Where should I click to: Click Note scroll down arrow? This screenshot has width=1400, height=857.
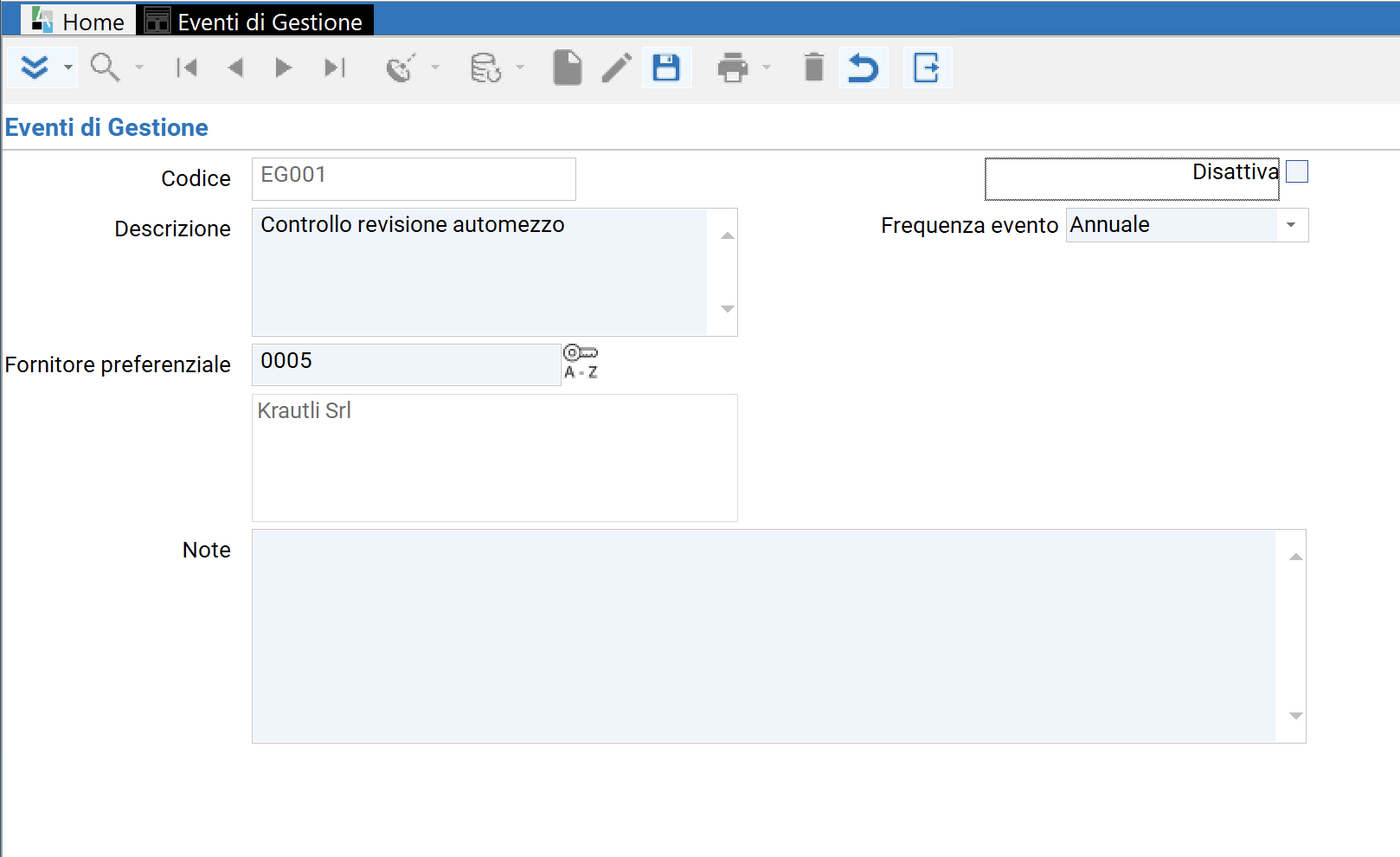pos(1295,716)
